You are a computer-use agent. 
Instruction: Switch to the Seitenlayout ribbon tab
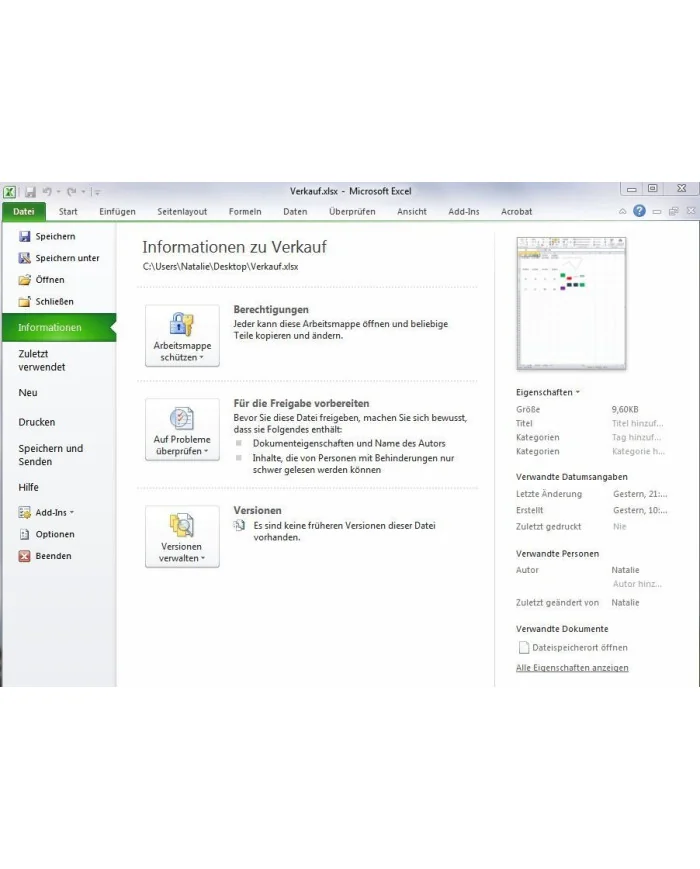tap(182, 211)
